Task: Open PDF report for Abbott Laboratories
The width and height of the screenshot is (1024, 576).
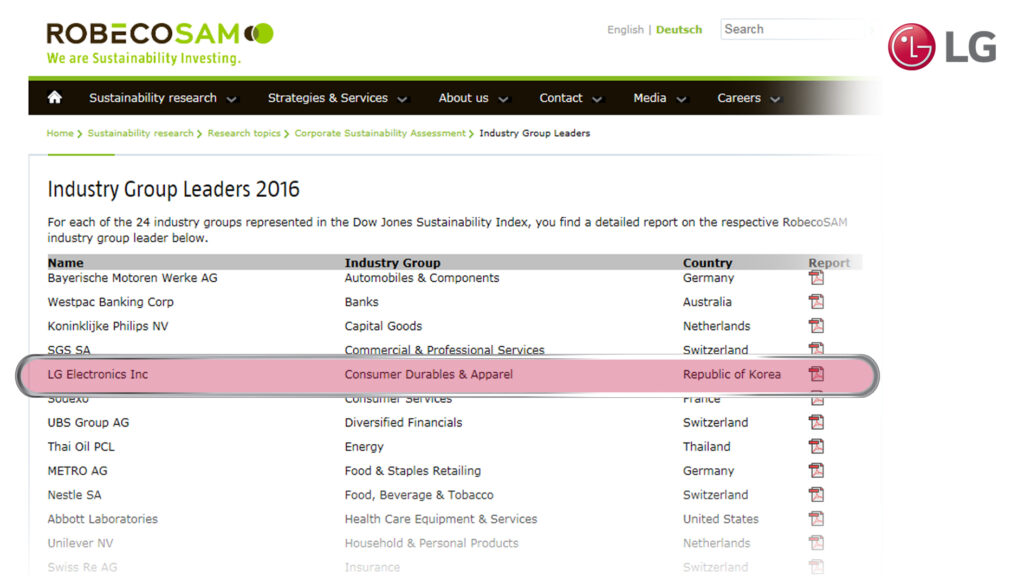Action: (816, 519)
